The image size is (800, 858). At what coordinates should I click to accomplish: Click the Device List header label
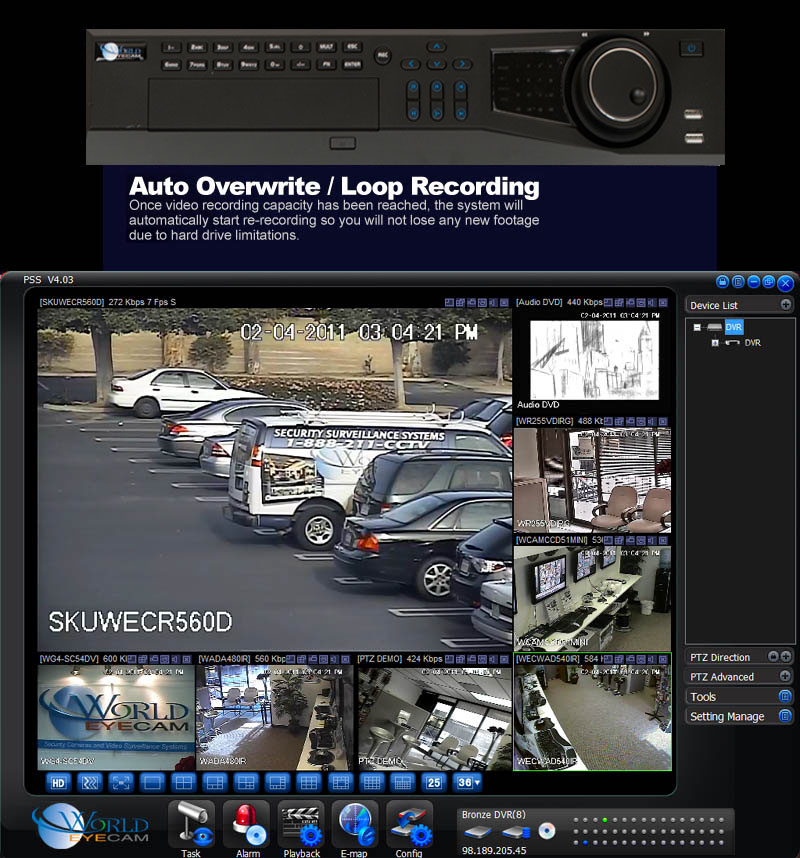point(714,305)
